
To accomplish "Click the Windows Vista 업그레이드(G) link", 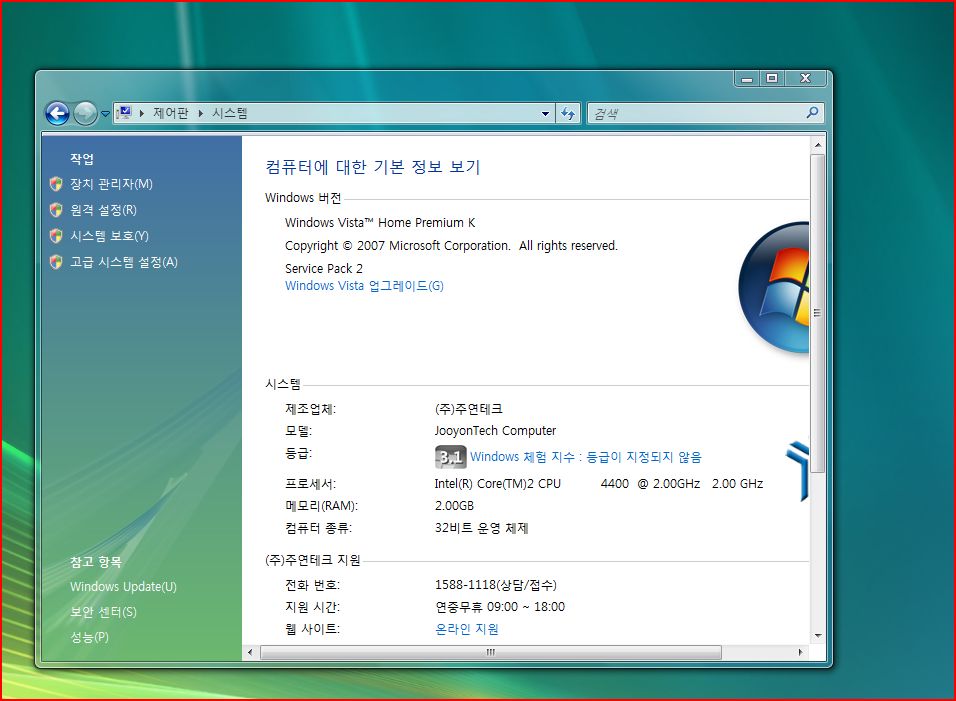I will click(x=365, y=286).
